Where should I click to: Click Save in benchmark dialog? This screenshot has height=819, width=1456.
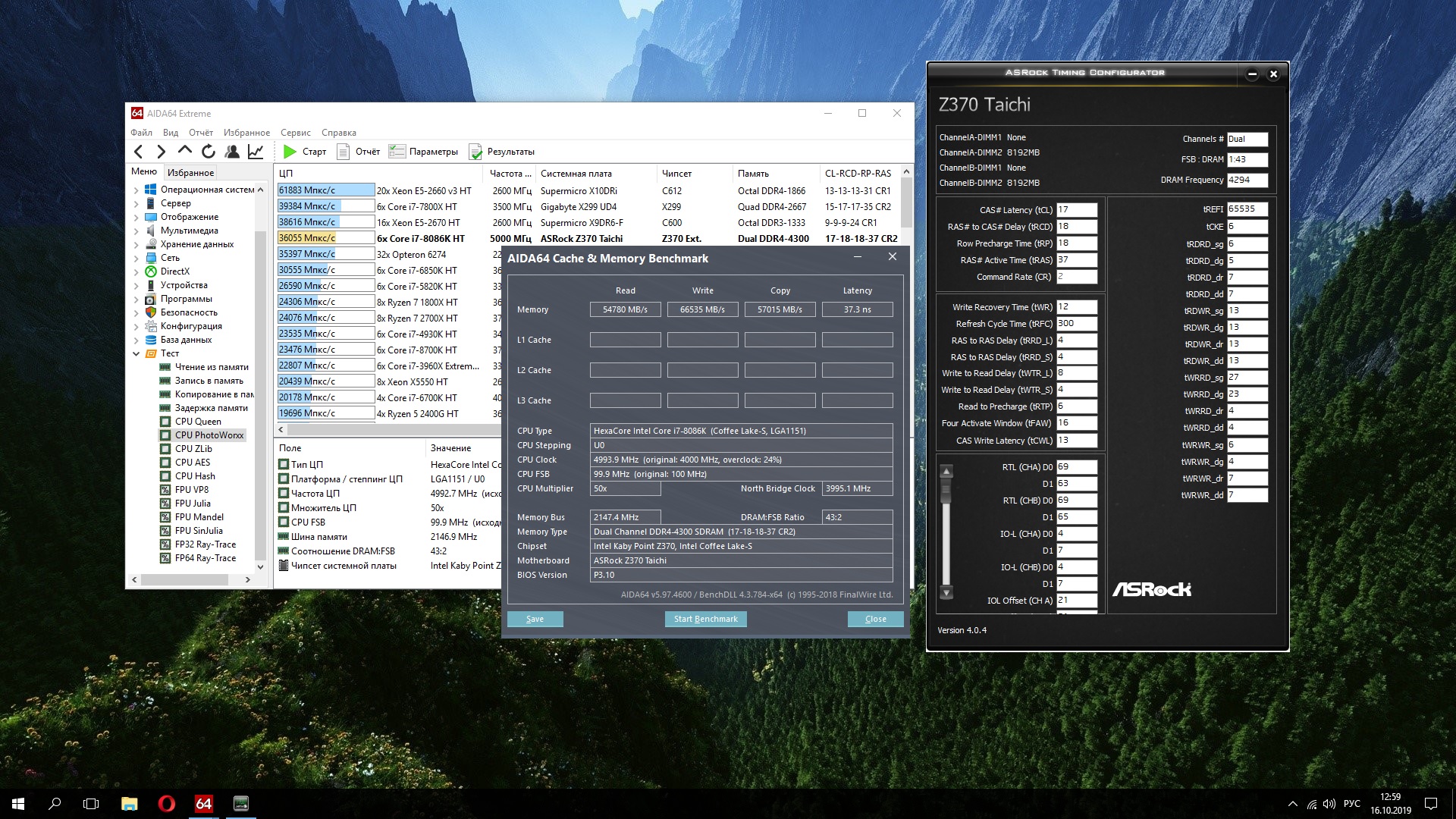(535, 619)
